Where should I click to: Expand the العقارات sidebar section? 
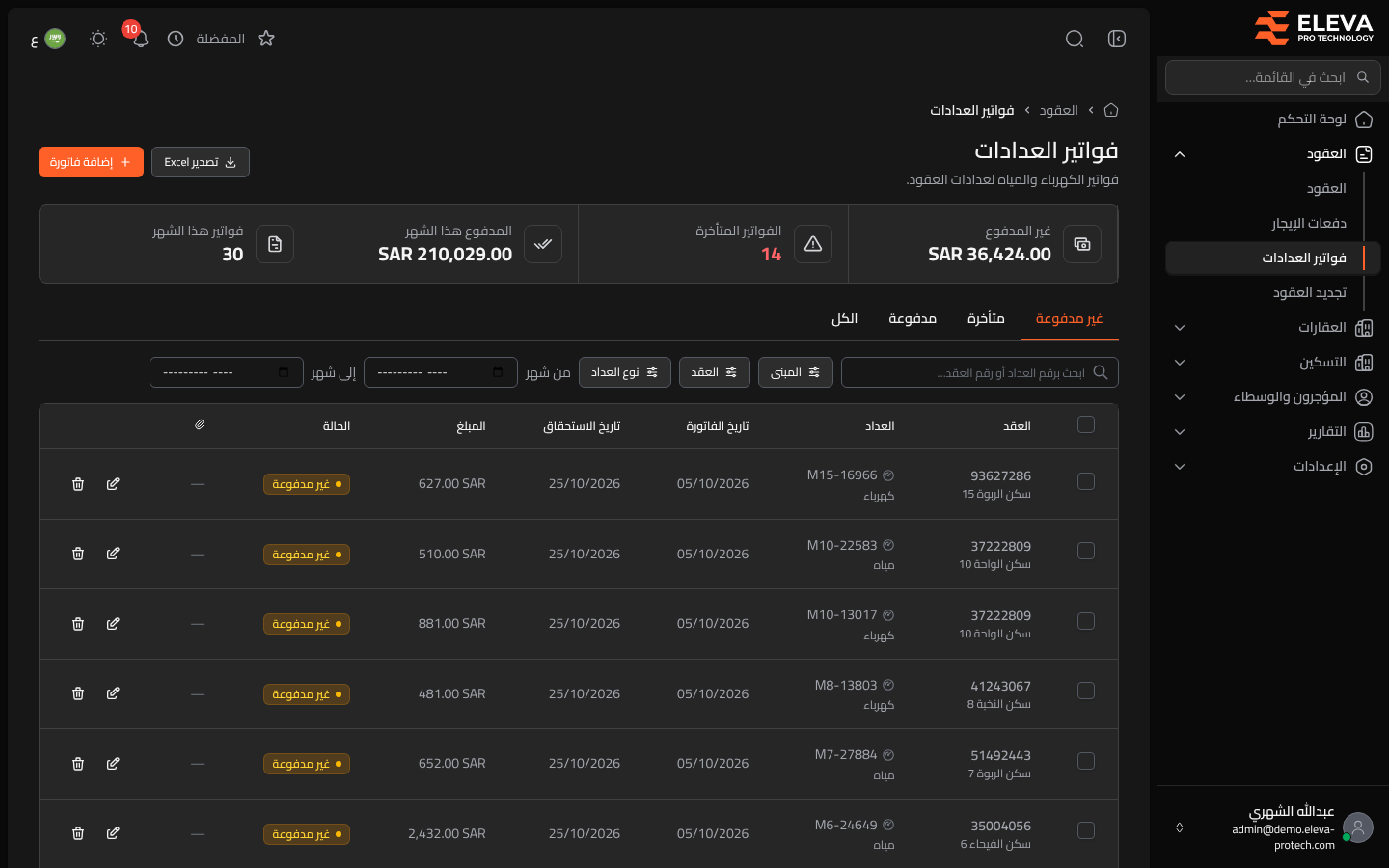(1272, 328)
